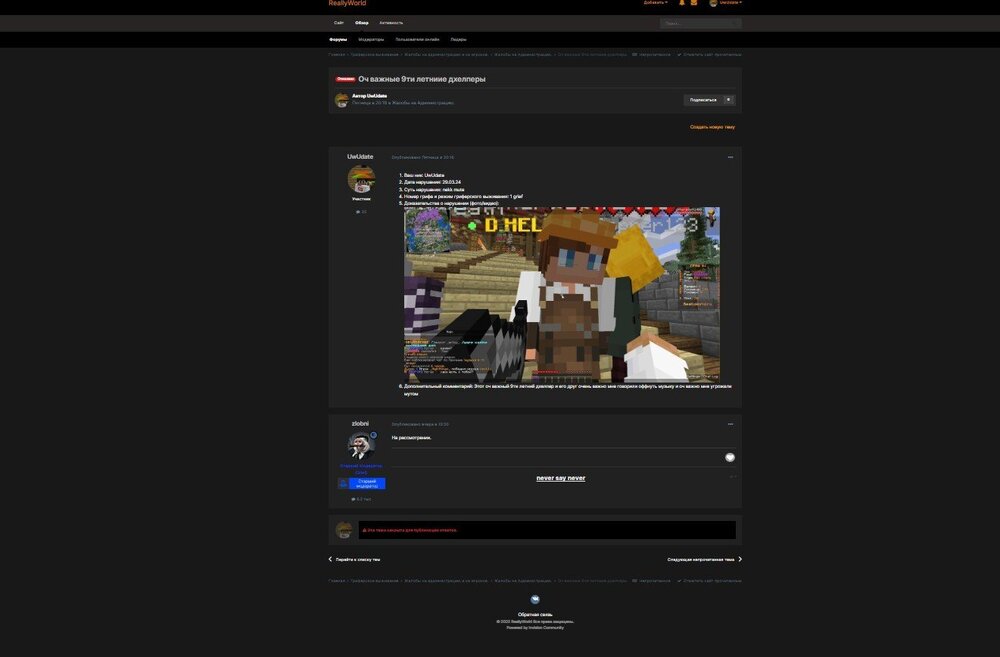The width and height of the screenshot is (1000, 657).
Task: Click zlobni post's publication date
Action: (x=420, y=424)
